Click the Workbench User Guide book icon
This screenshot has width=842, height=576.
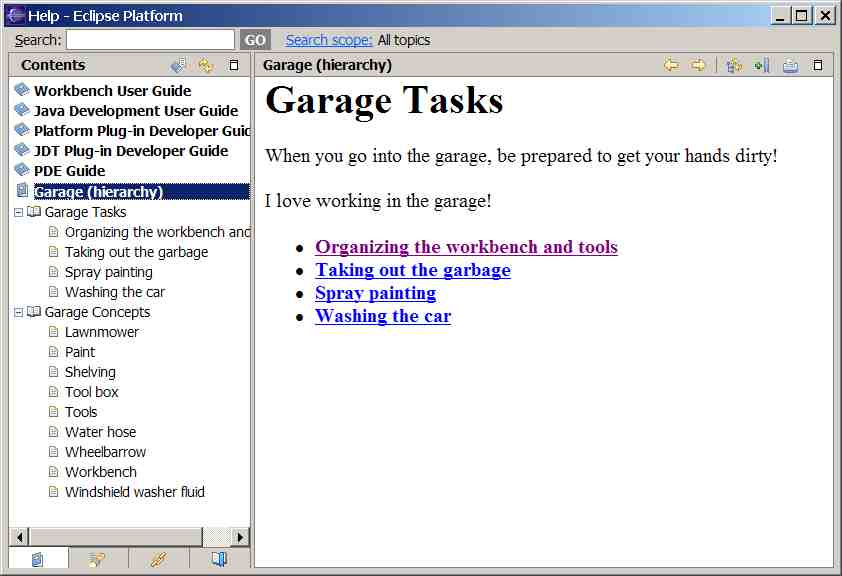point(22,89)
